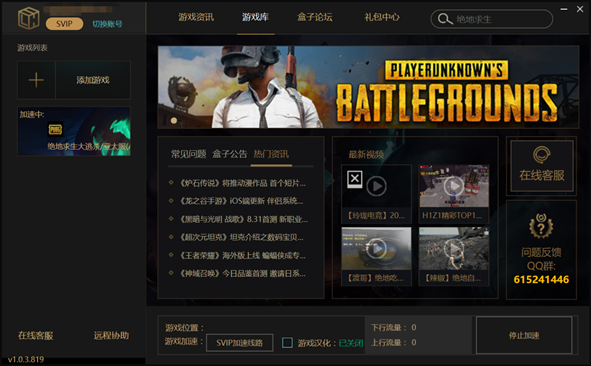Image resolution: width=591 pixels, height=366 pixels.
Task: Switch to the 盒子公告 tab
Action: [230, 154]
